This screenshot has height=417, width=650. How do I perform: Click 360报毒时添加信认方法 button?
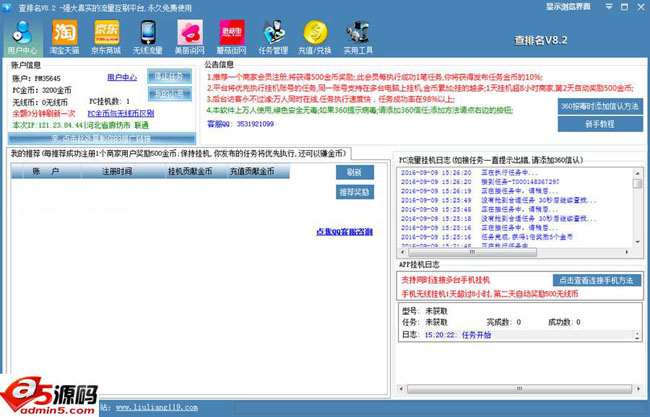tap(600, 106)
